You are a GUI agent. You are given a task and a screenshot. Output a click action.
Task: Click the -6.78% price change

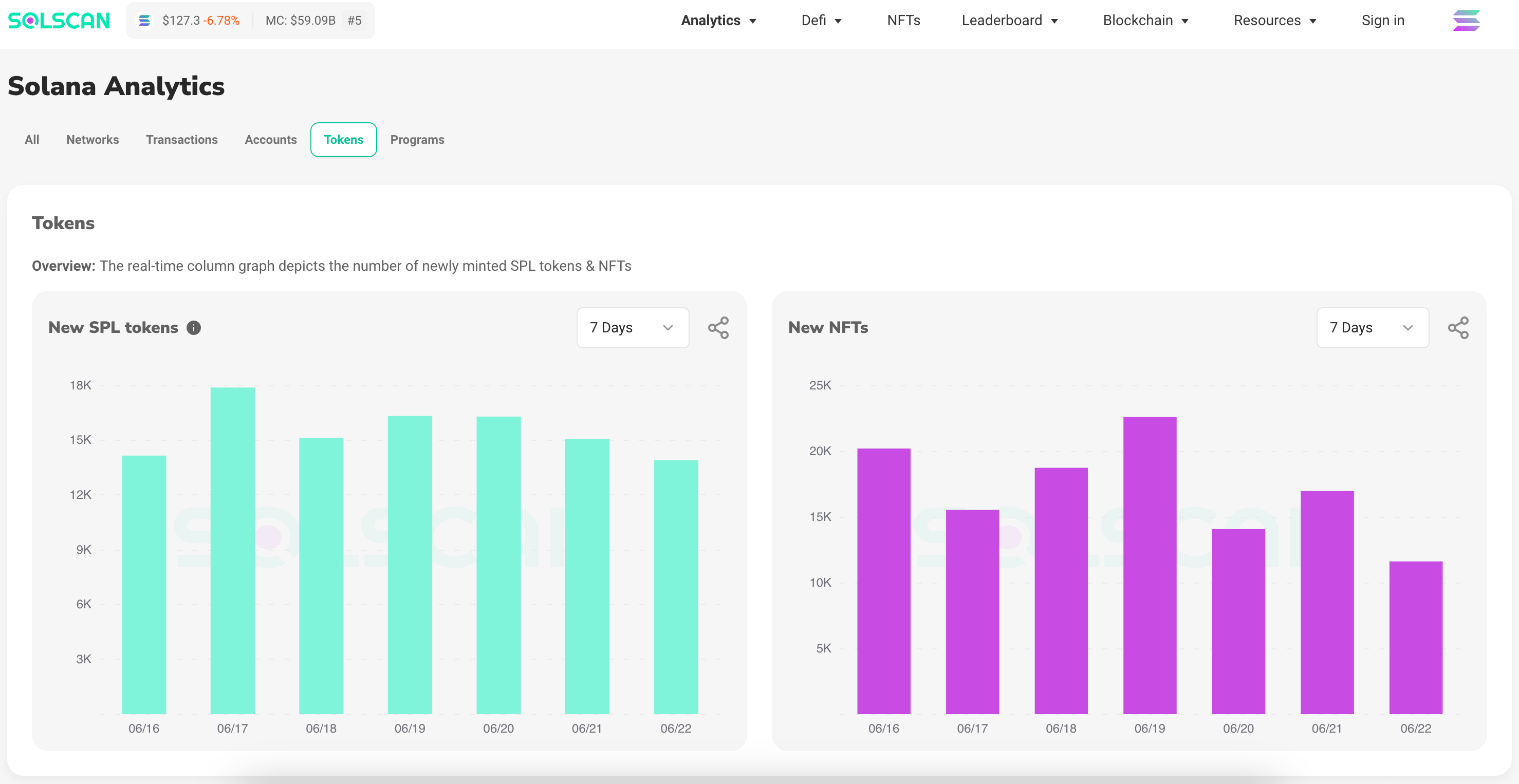pos(221,21)
